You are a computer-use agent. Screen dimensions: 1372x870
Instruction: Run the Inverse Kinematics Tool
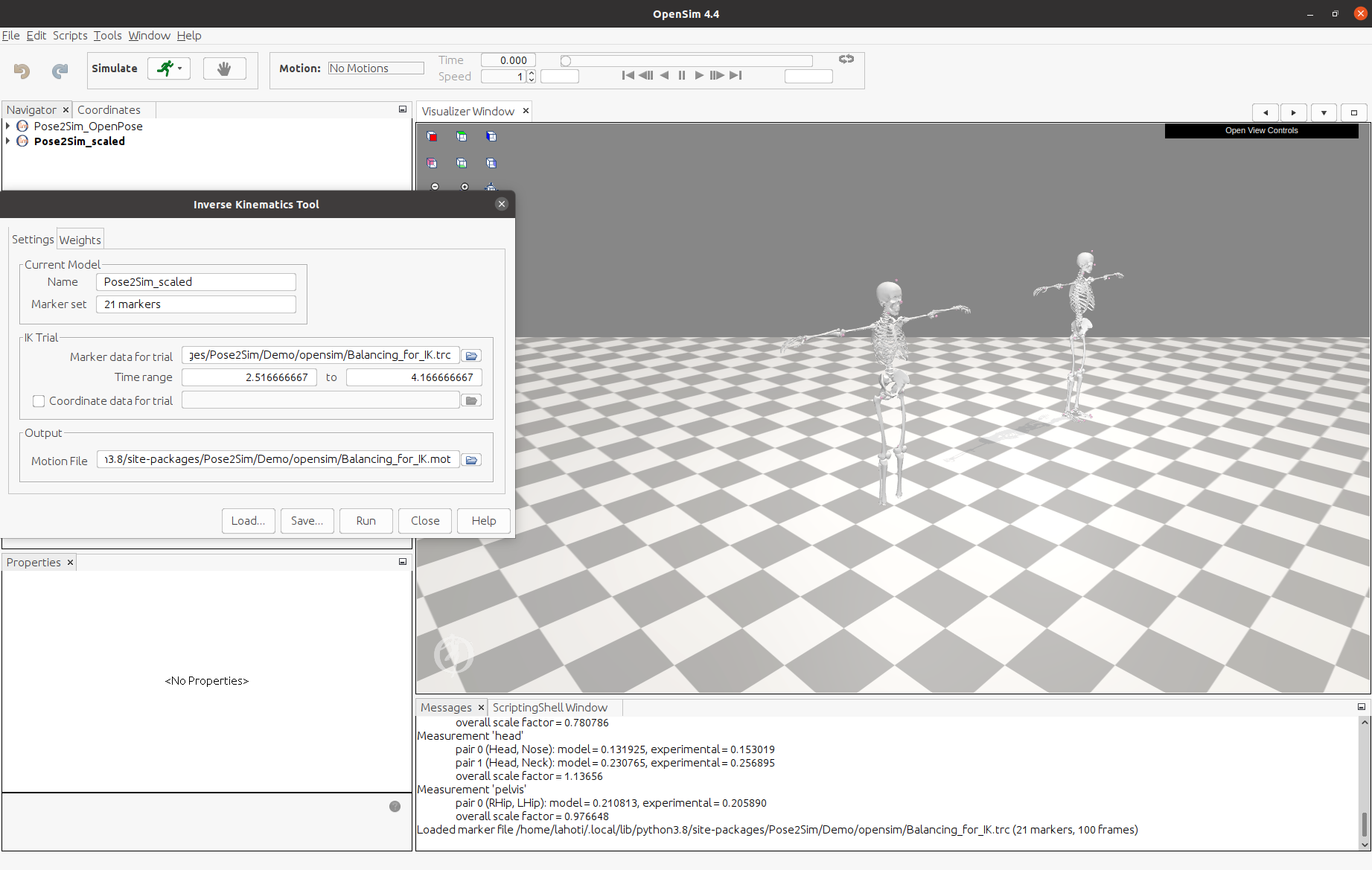[366, 520]
